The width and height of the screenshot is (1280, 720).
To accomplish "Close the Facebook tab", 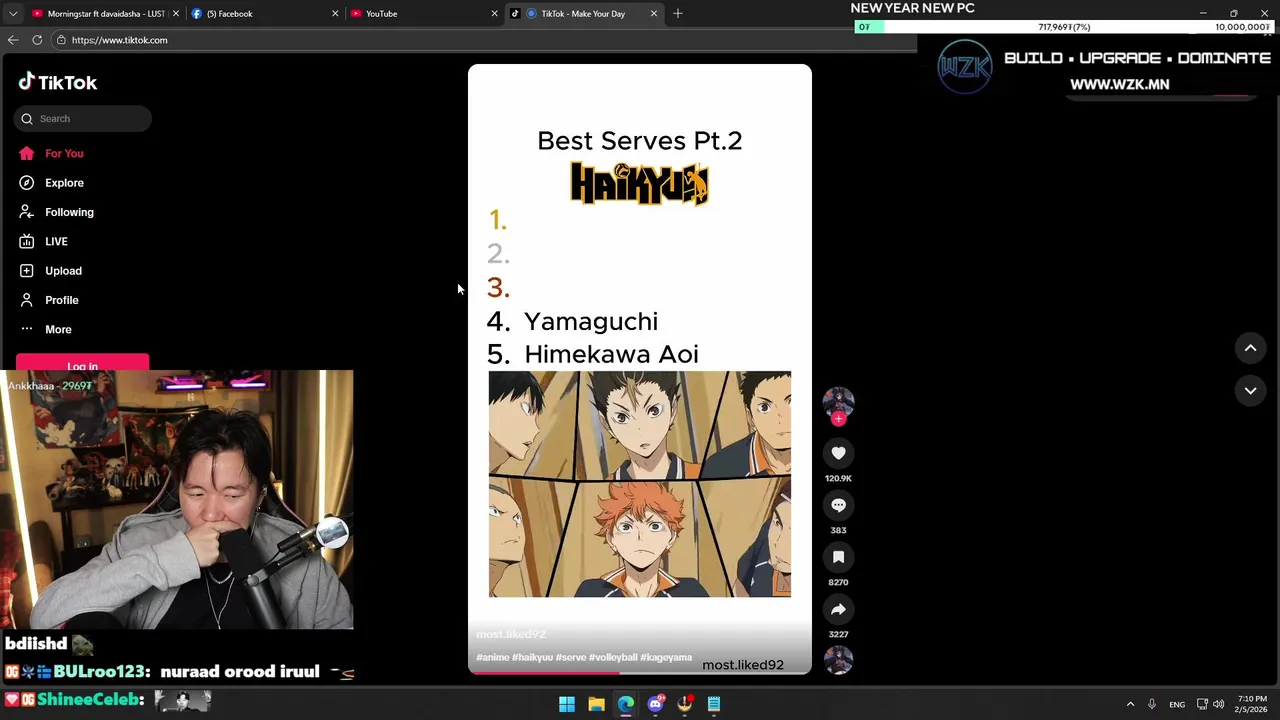I will [335, 14].
